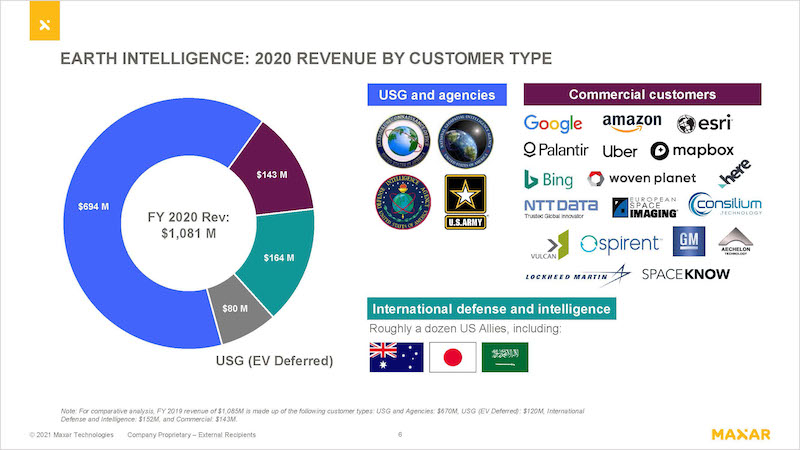Click 'Company Proprietary – External Recipients' text
The width and height of the screenshot is (800, 450).
(x=191, y=435)
